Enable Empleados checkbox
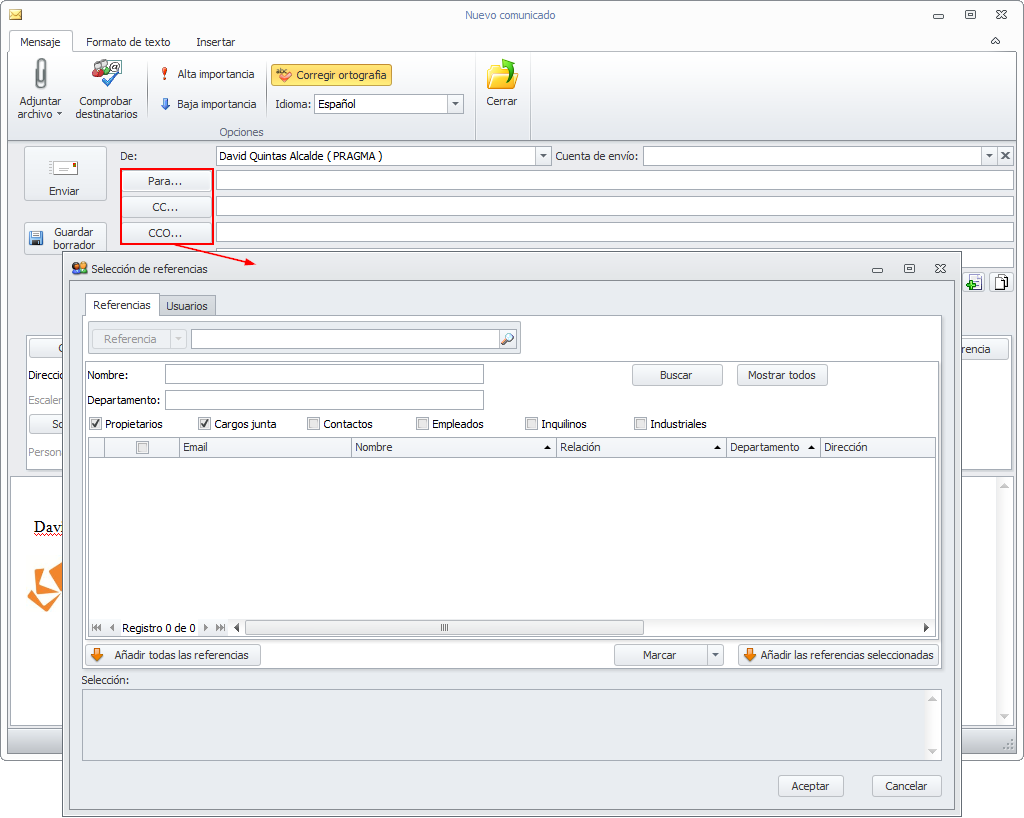Image resolution: width=1024 pixels, height=818 pixels. [x=423, y=424]
